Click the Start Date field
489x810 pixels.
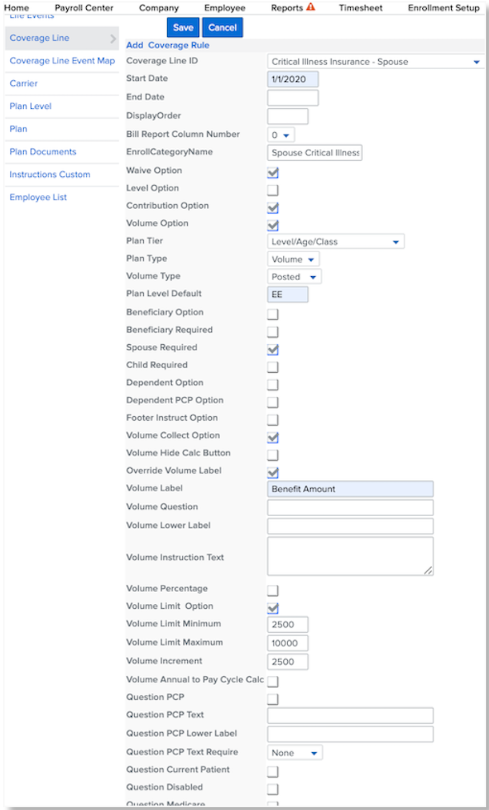[x=293, y=80]
